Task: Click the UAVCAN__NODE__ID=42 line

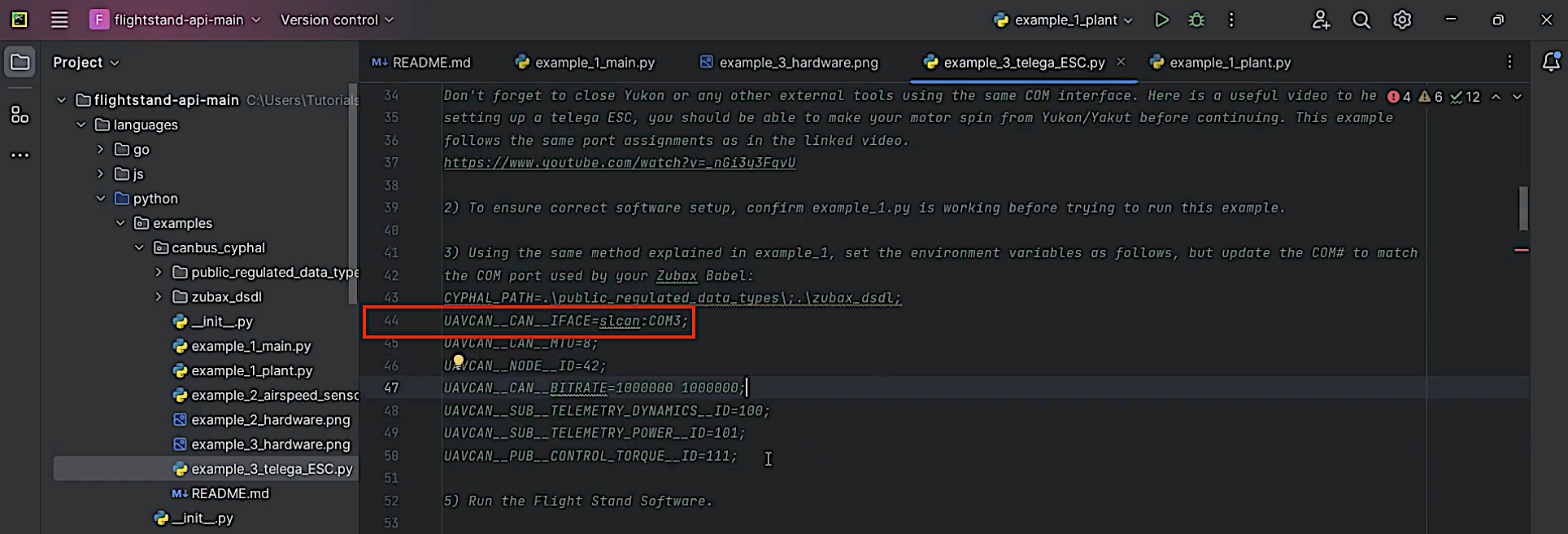Action: (x=525, y=366)
